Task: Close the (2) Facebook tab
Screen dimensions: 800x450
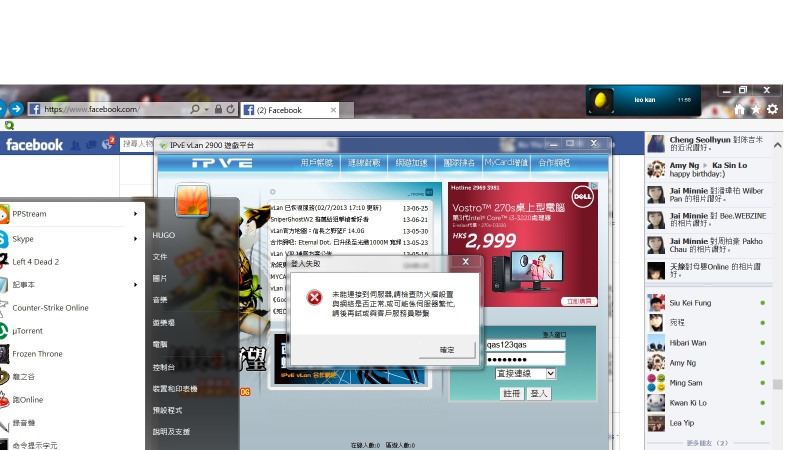Action: (x=333, y=110)
